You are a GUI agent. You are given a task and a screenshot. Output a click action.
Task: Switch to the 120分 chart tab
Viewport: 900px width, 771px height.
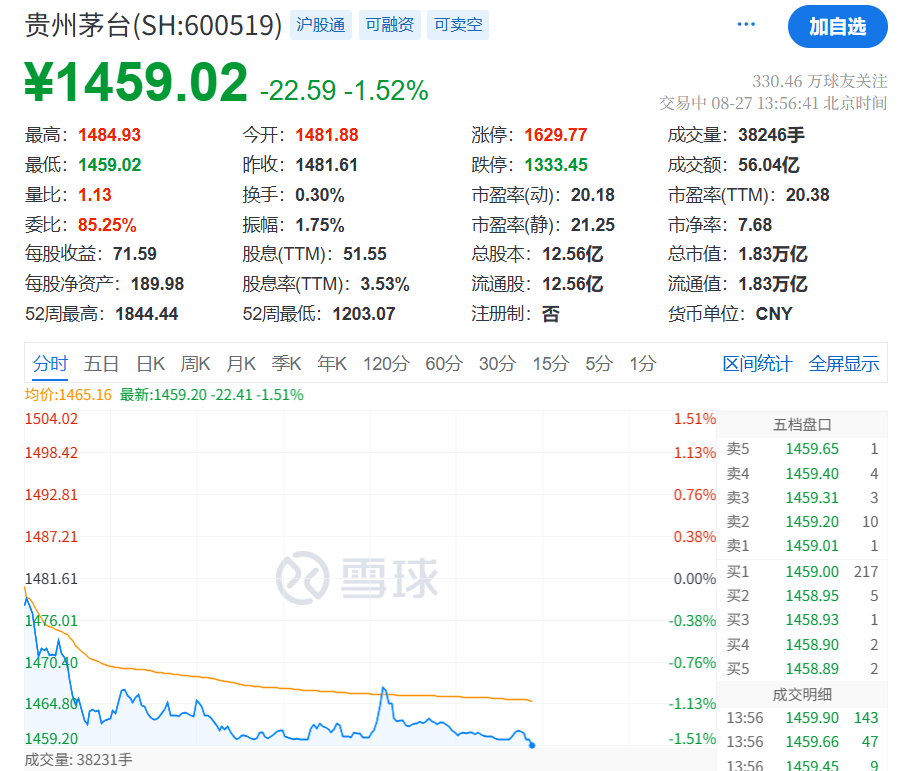386,363
